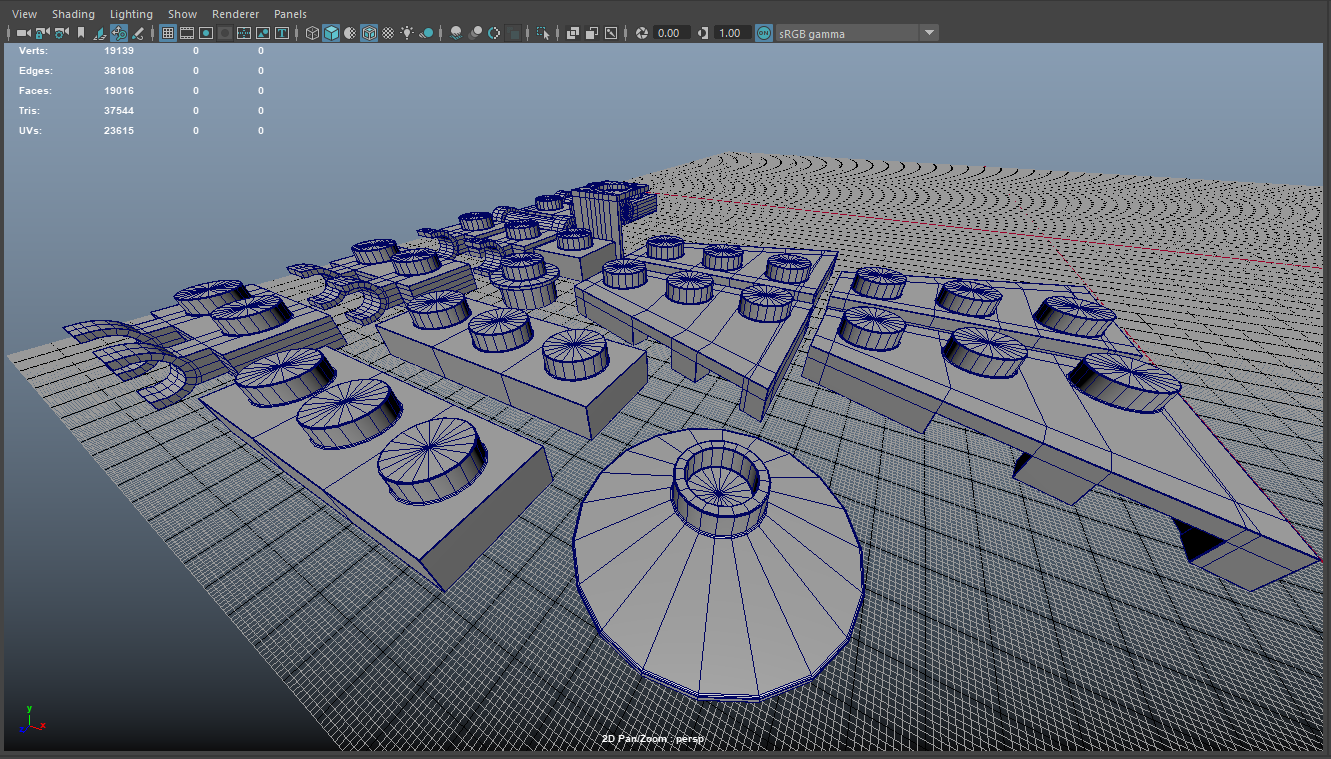Click the 2D Pan/Zoom : persp label
1331x759 pixels.
click(x=653, y=738)
